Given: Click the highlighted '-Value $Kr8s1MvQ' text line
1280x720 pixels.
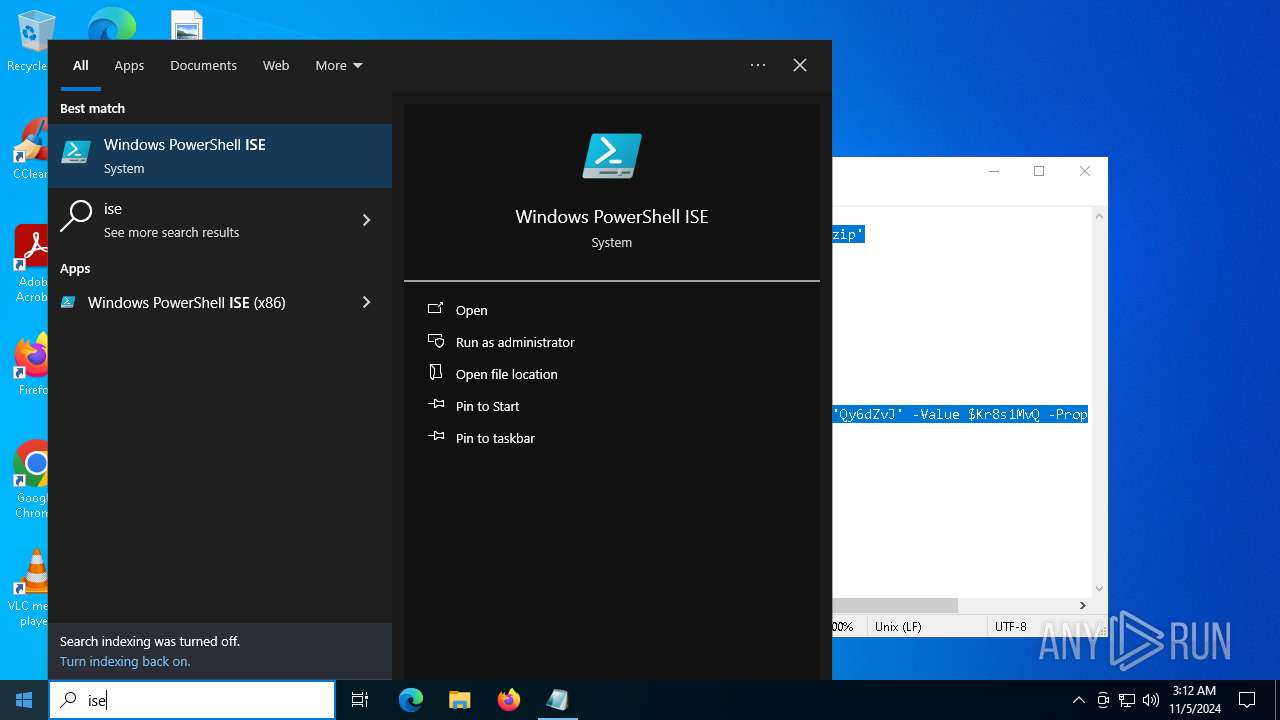Looking at the screenshot, I should point(960,414).
